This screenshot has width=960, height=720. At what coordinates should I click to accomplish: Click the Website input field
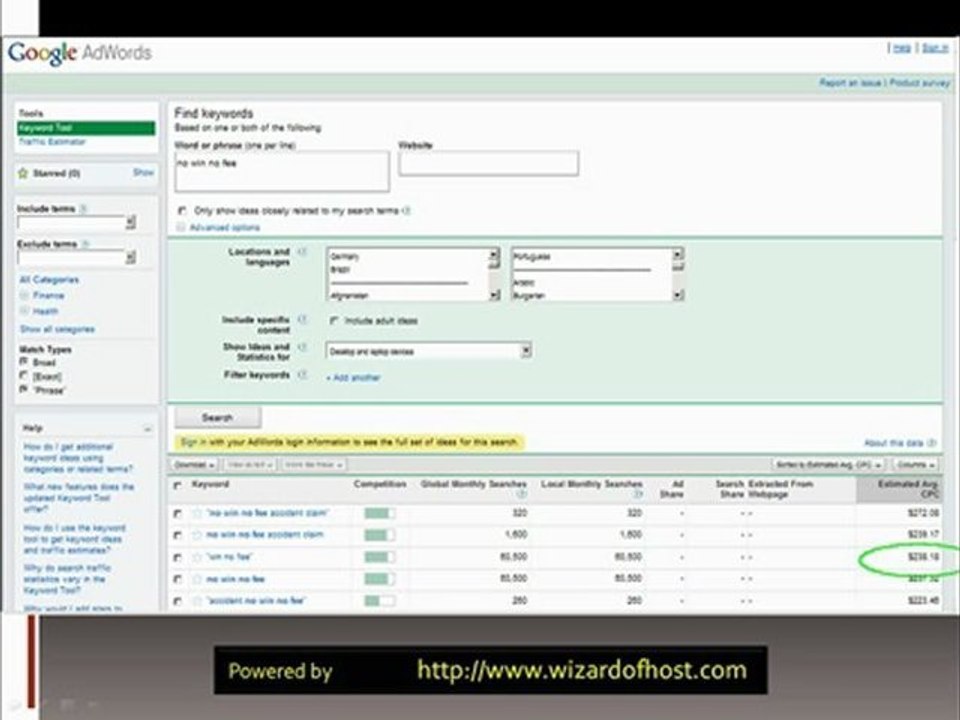[x=489, y=163]
